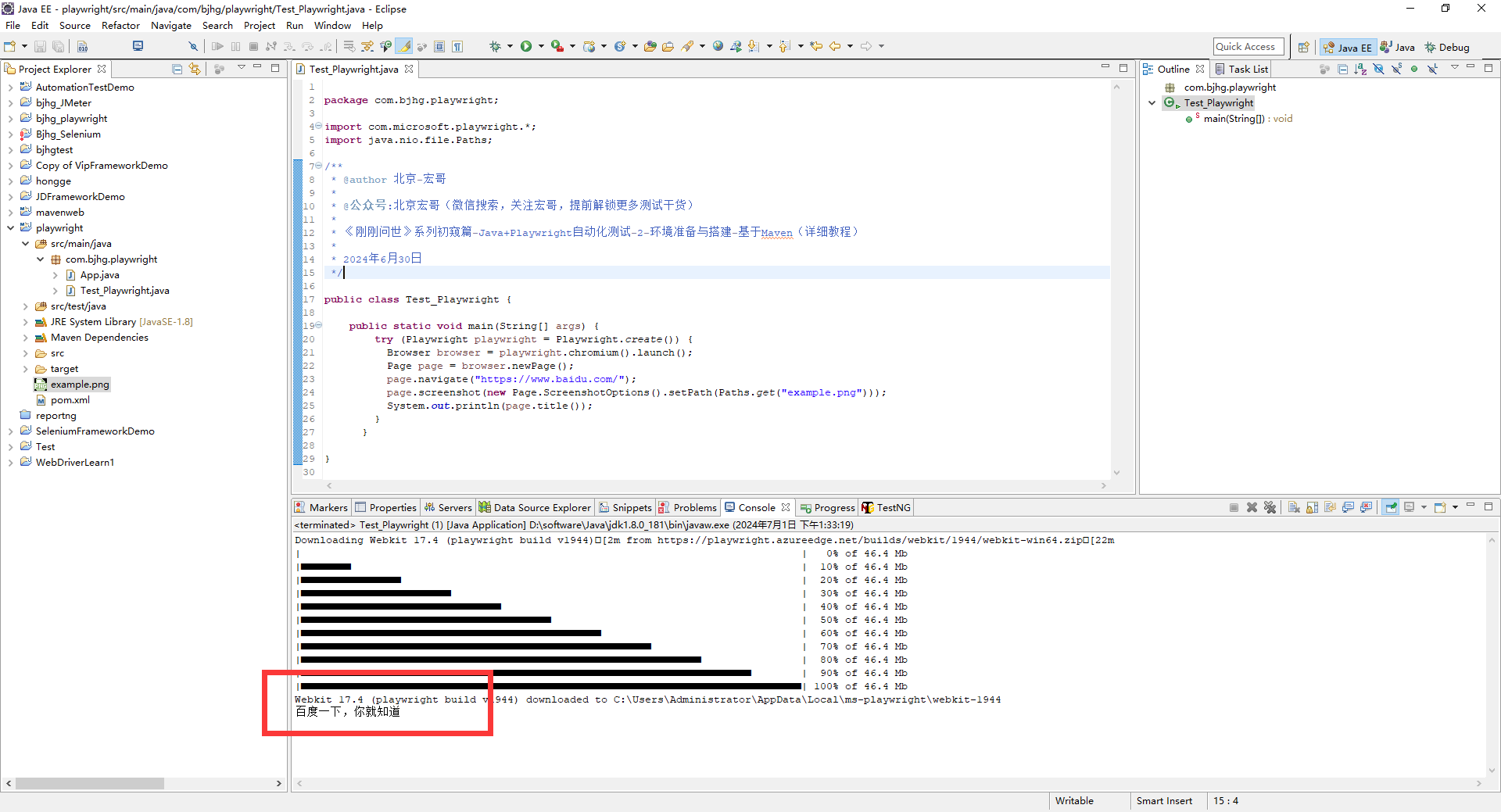Viewport: 1501px width, 812px height.
Task: Switch to the Debug perspective button
Action: pyautogui.click(x=1447, y=47)
